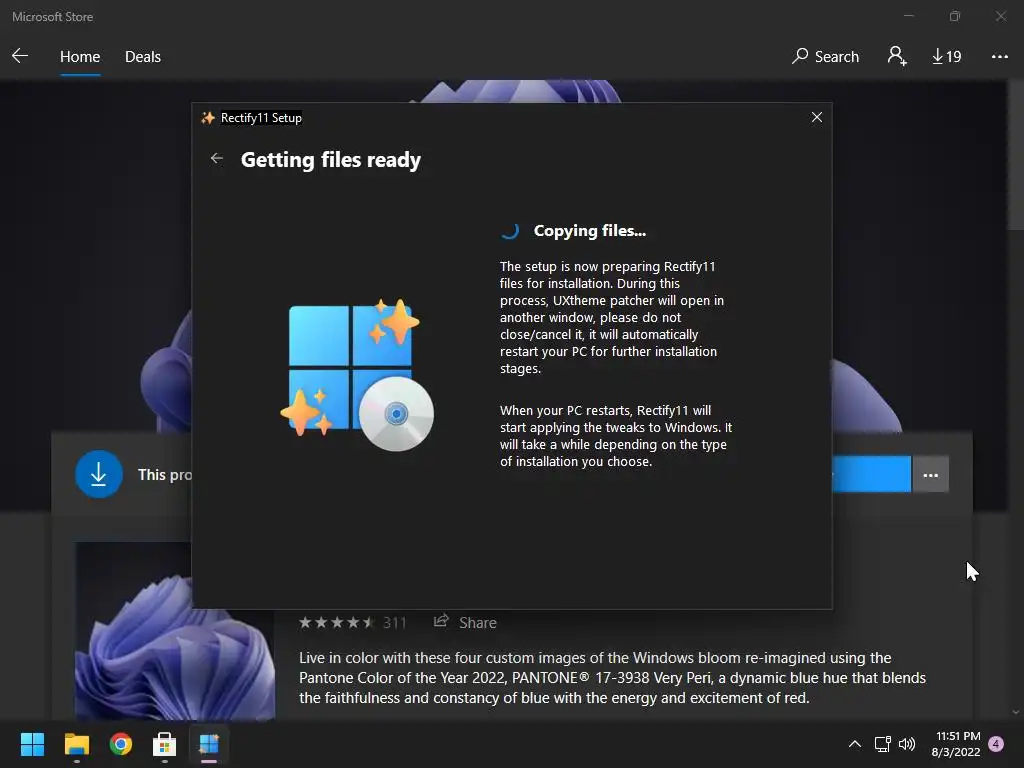Open the volume control icon
Viewport: 1024px width, 768px height.
907,744
